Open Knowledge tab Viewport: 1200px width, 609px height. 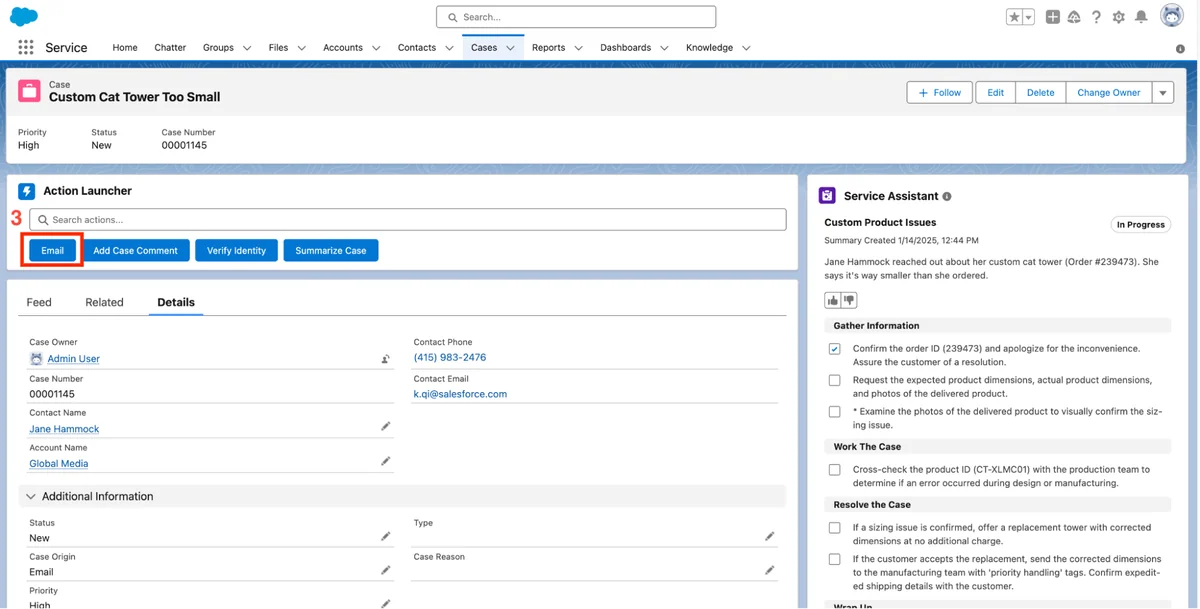coord(709,47)
